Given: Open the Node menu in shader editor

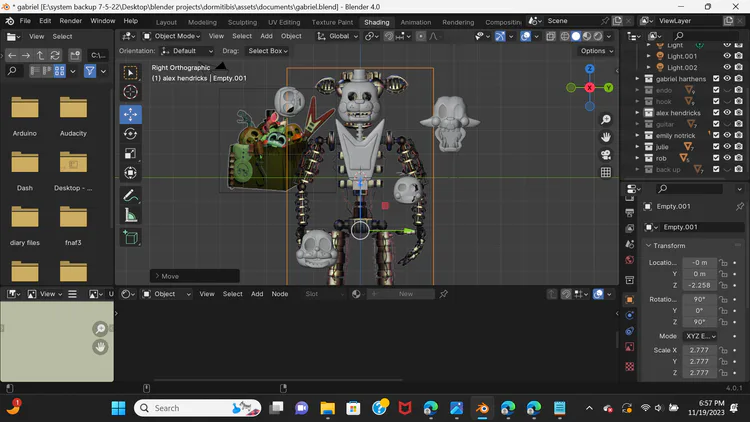Looking at the screenshot, I should coord(280,294).
